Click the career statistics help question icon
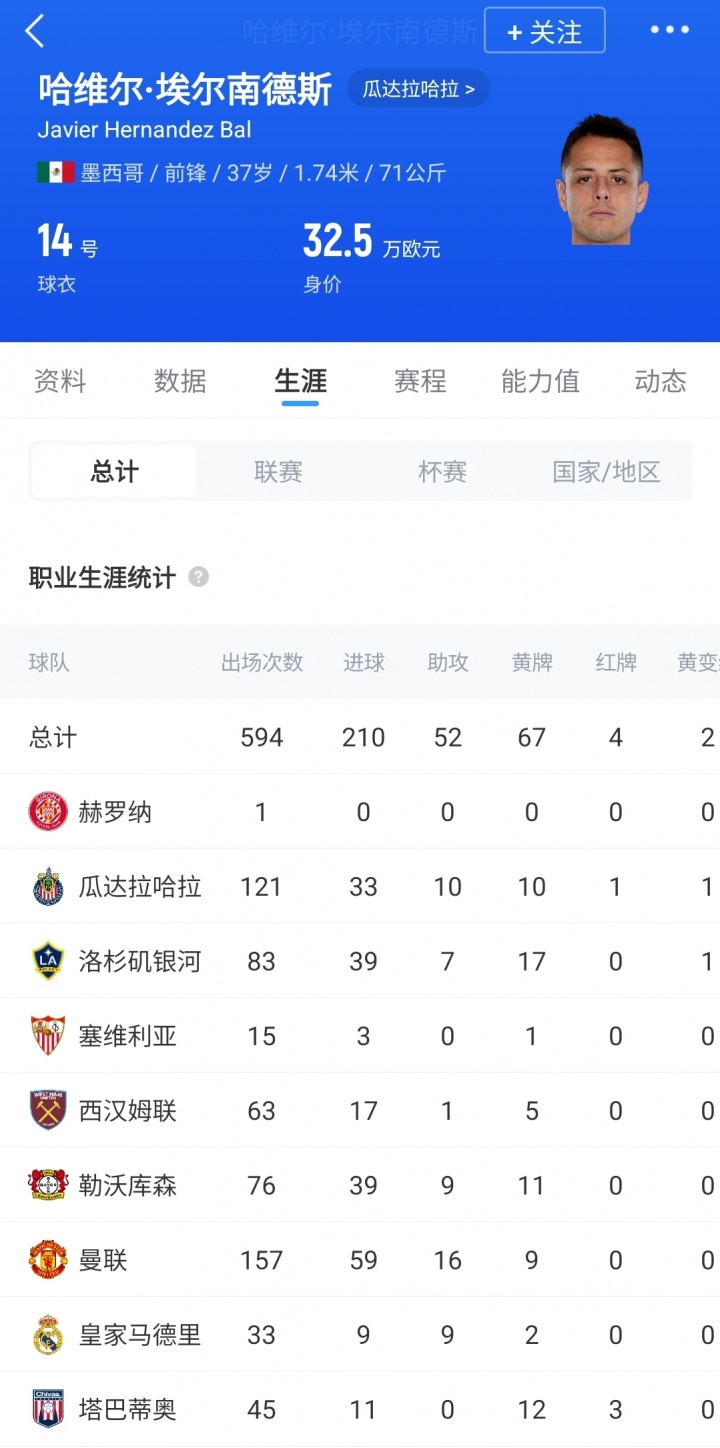Image resolution: width=720 pixels, height=1448 pixels. coord(199,577)
